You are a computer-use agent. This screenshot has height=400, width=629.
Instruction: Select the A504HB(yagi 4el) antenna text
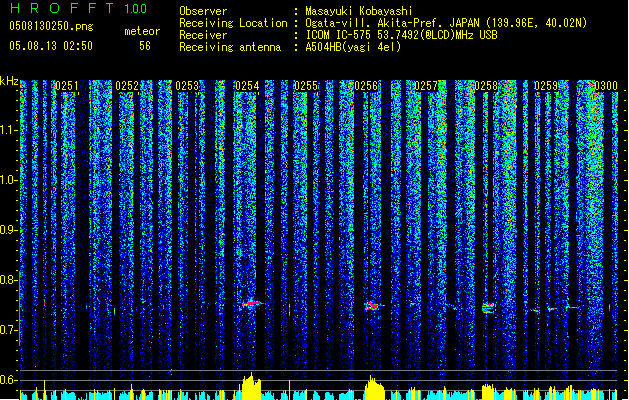click(353, 47)
